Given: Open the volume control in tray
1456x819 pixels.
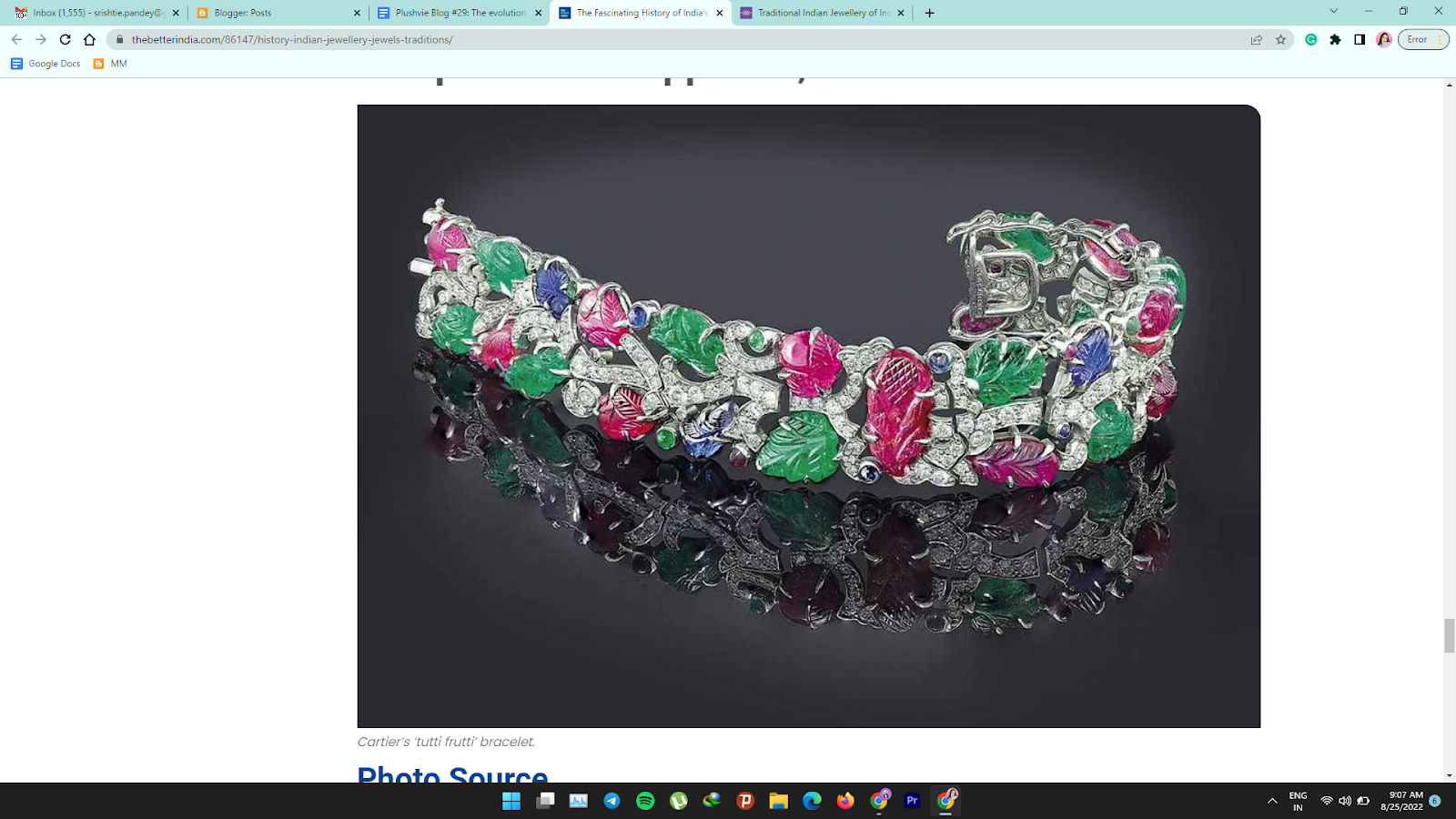Looking at the screenshot, I should point(1345,801).
